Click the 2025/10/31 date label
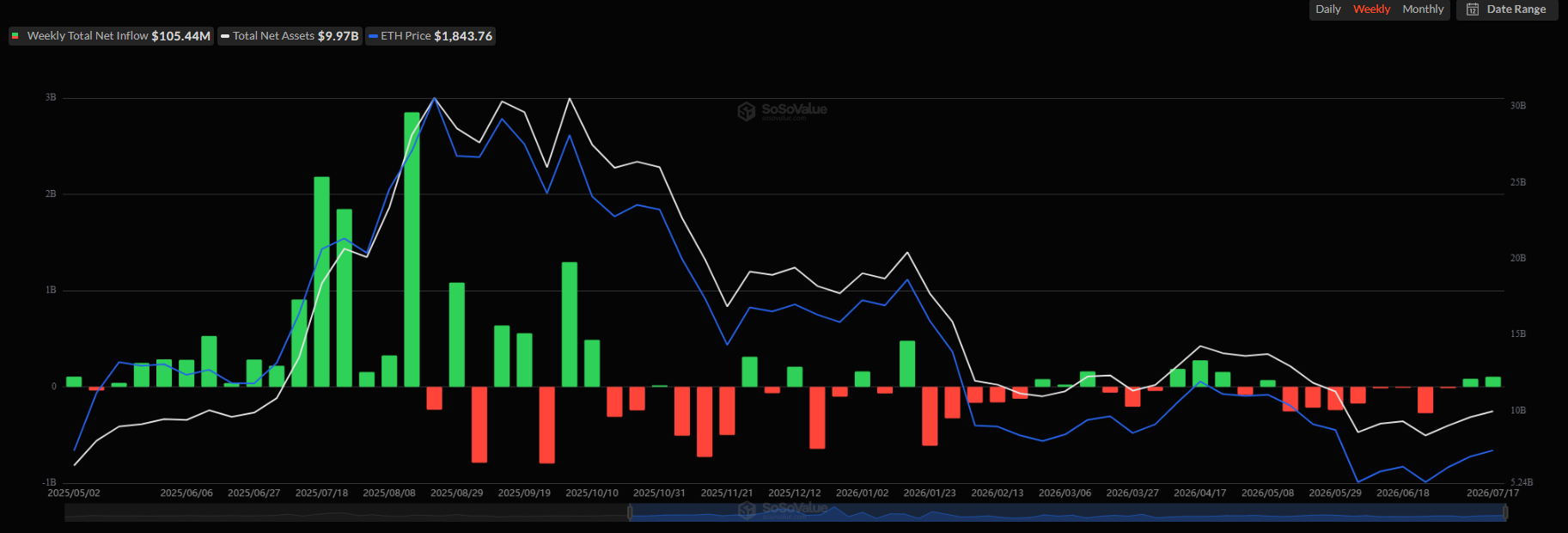1568x533 pixels. (659, 493)
